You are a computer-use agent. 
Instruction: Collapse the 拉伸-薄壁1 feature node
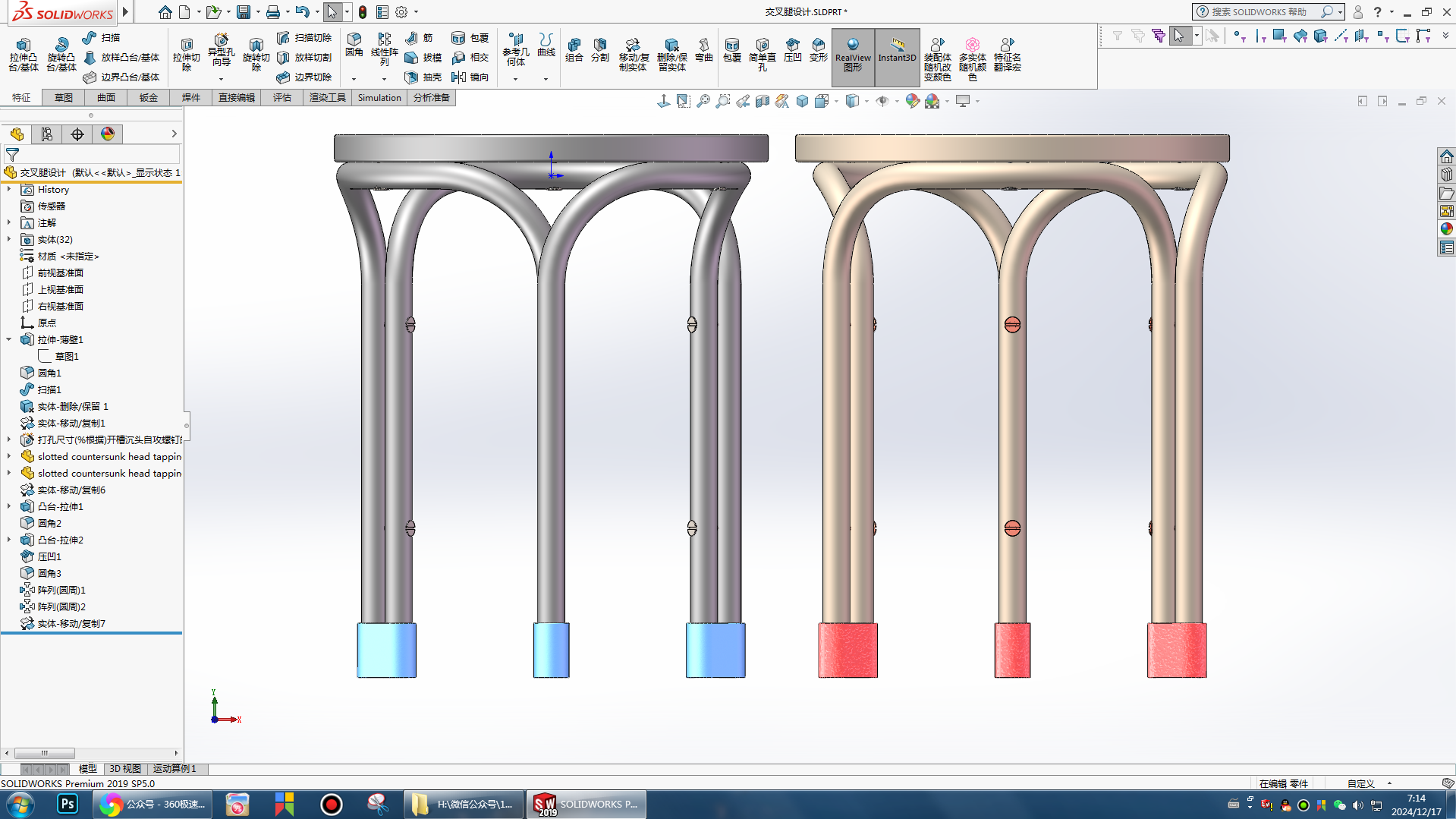(9, 340)
